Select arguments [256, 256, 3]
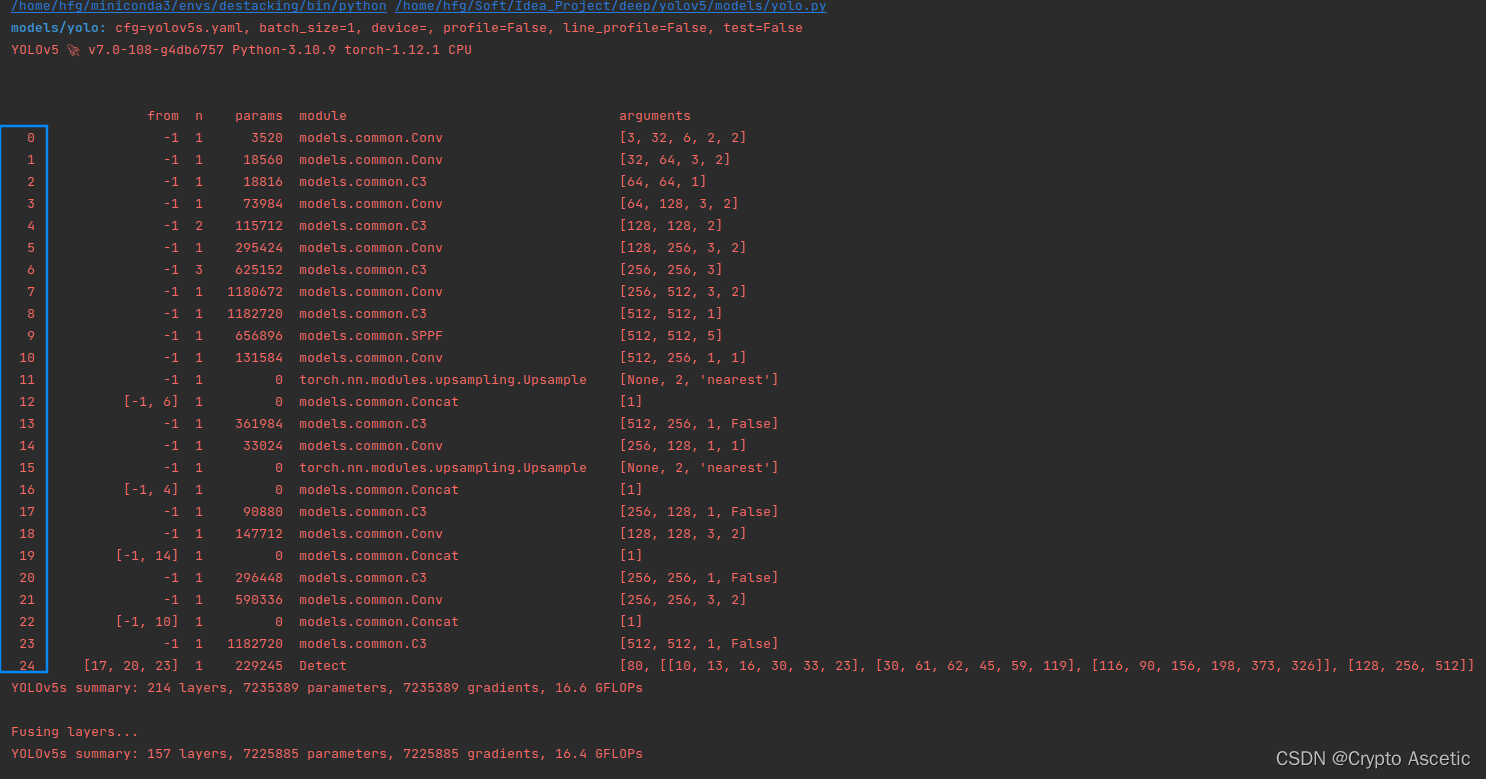The width and height of the screenshot is (1486, 779). pyautogui.click(x=671, y=270)
